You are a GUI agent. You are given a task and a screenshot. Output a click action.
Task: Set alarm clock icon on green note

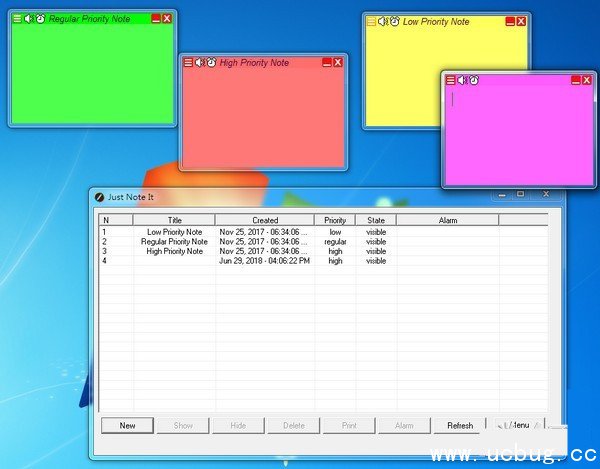coord(40,19)
